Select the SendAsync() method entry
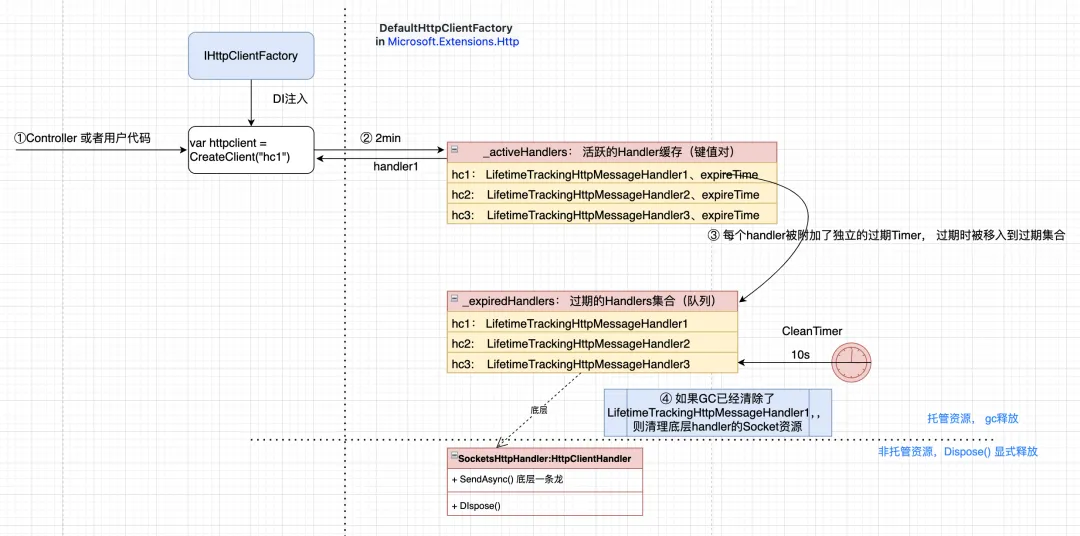 (545, 480)
